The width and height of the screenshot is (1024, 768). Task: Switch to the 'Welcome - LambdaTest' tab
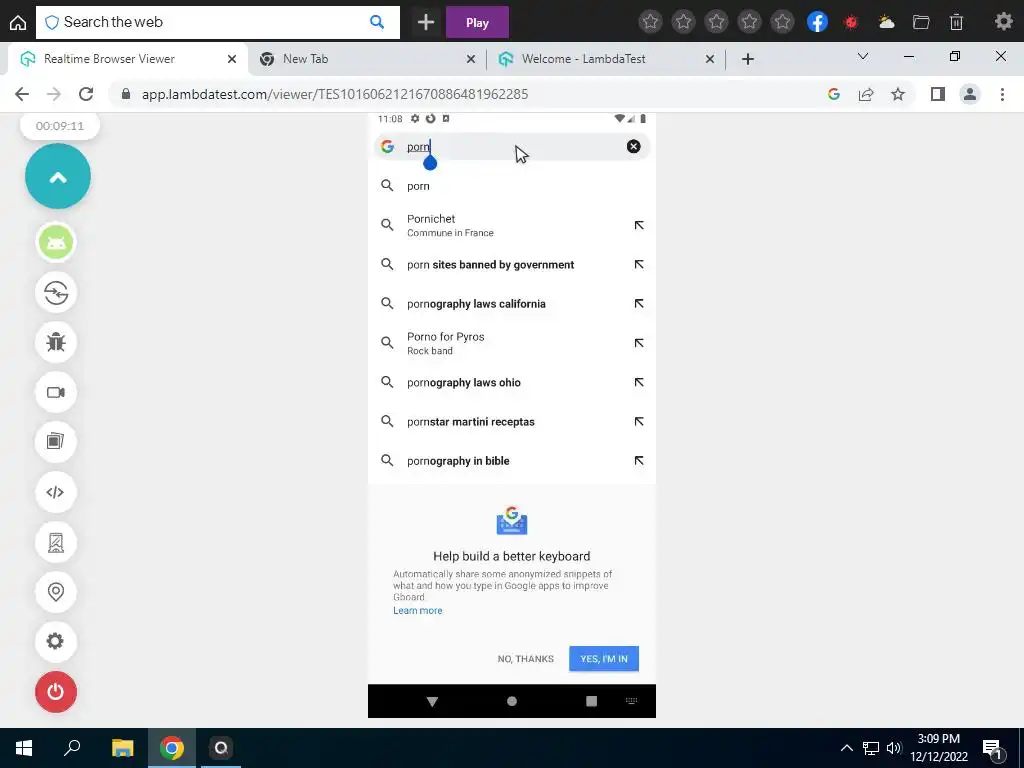pos(605,59)
